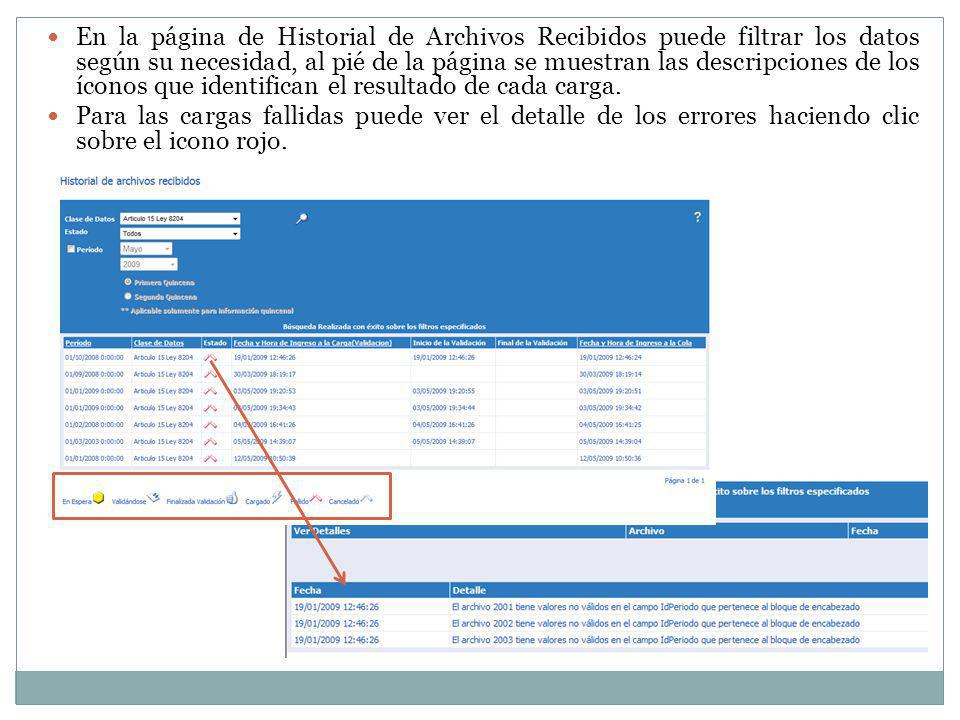The width and height of the screenshot is (960, 720).
Task: Click the Estado column header
Action: point(215,343)
